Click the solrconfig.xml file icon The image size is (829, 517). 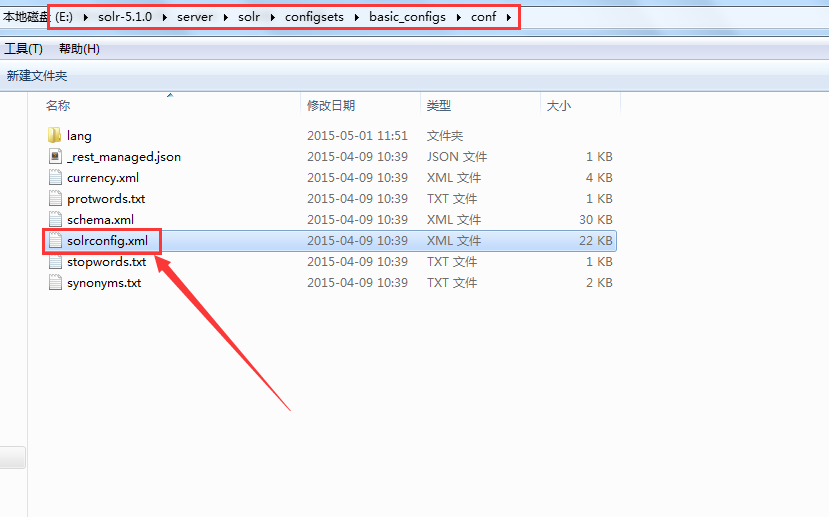pos(55,241)
